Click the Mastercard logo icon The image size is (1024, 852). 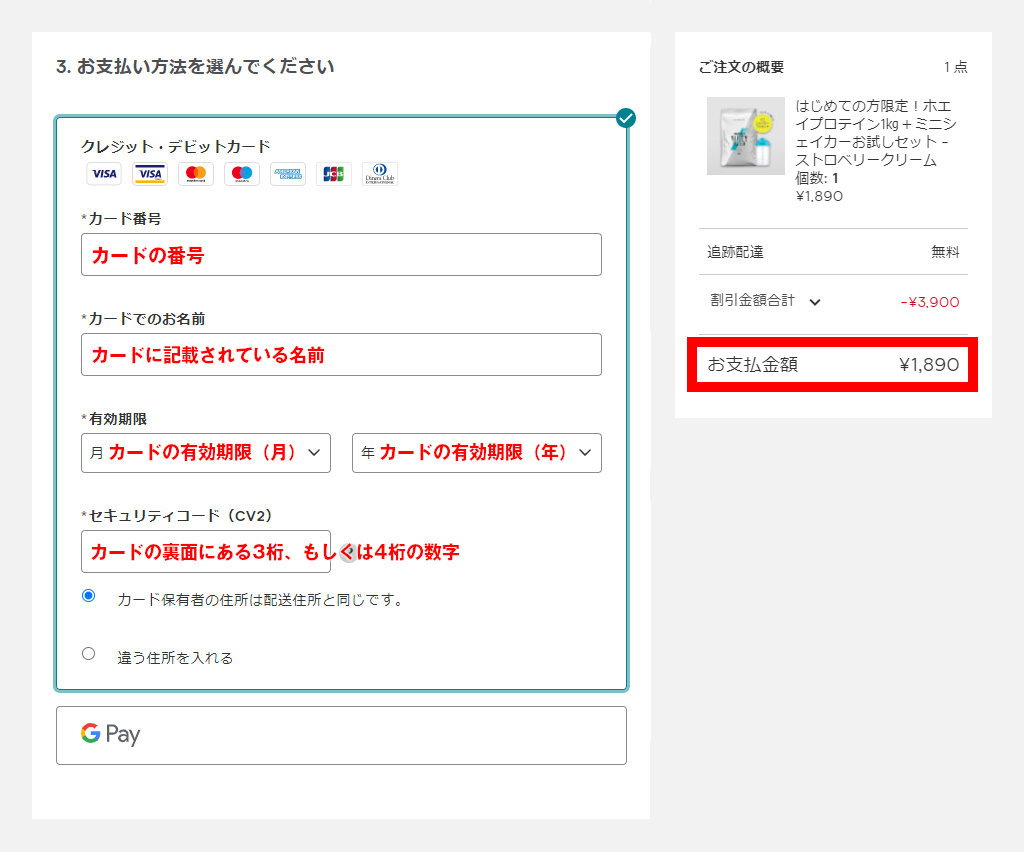[196, 174]
